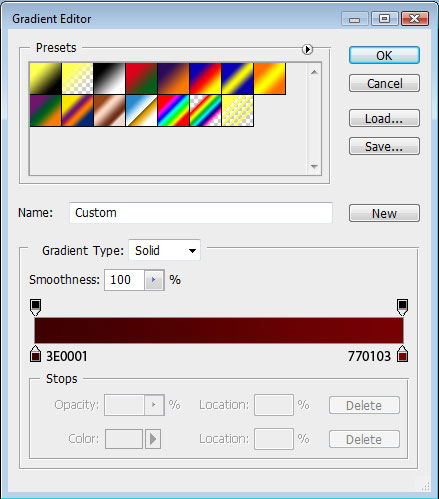Image resolution: width=439 pixels, height=499 pixels.
Task: Click the presets scrollbar down arrow
Action: 314,166
